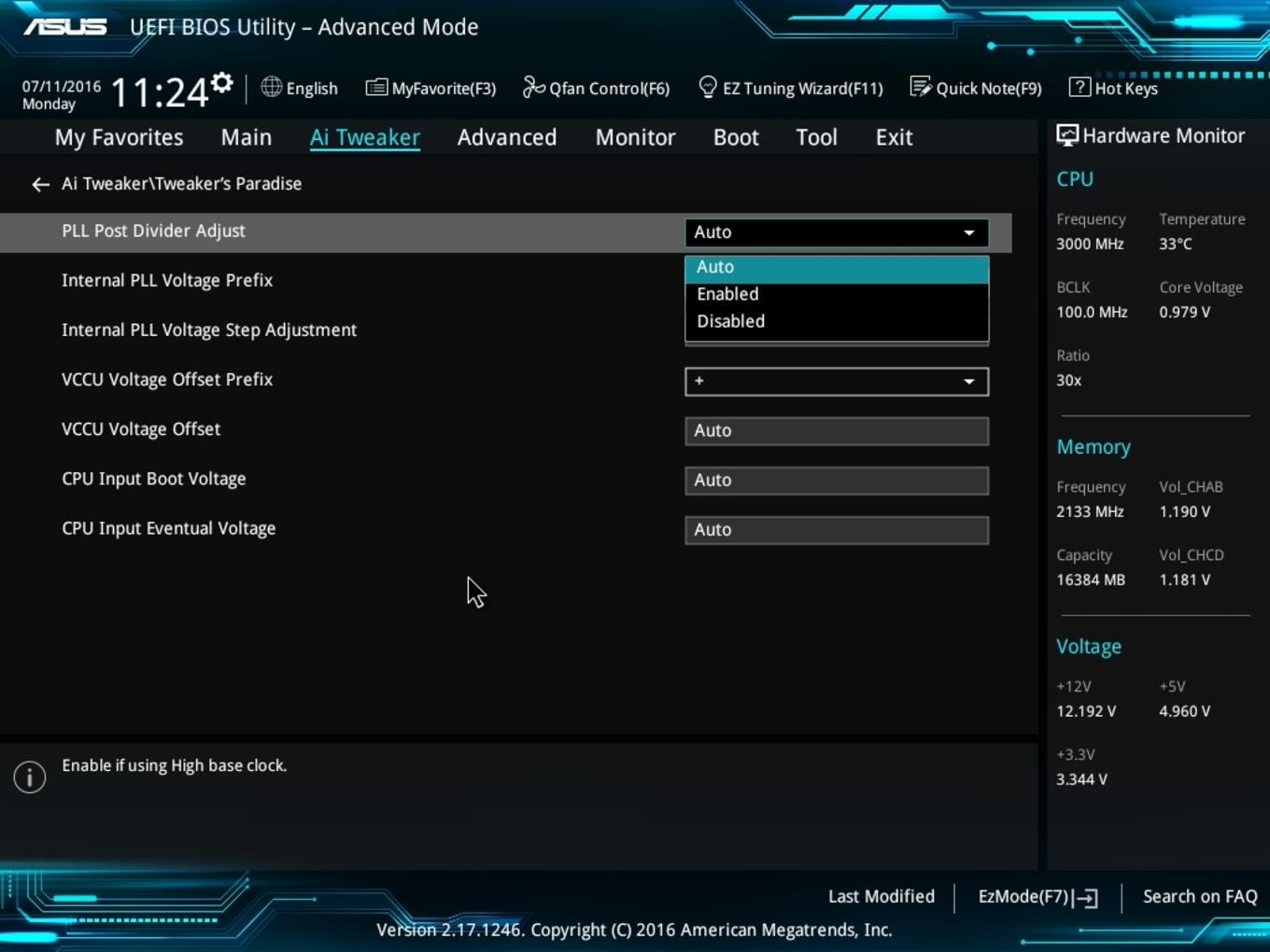Select the Exit tab
Image resolution: width=1270 pixels, height=952 pixels.
tap(894, 137)
